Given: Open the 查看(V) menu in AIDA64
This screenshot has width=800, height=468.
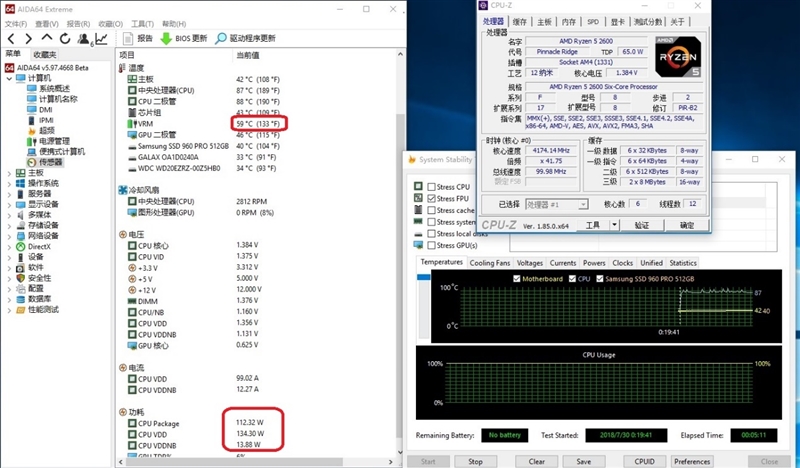Looking at the screenshot, I should coord(46,24).
